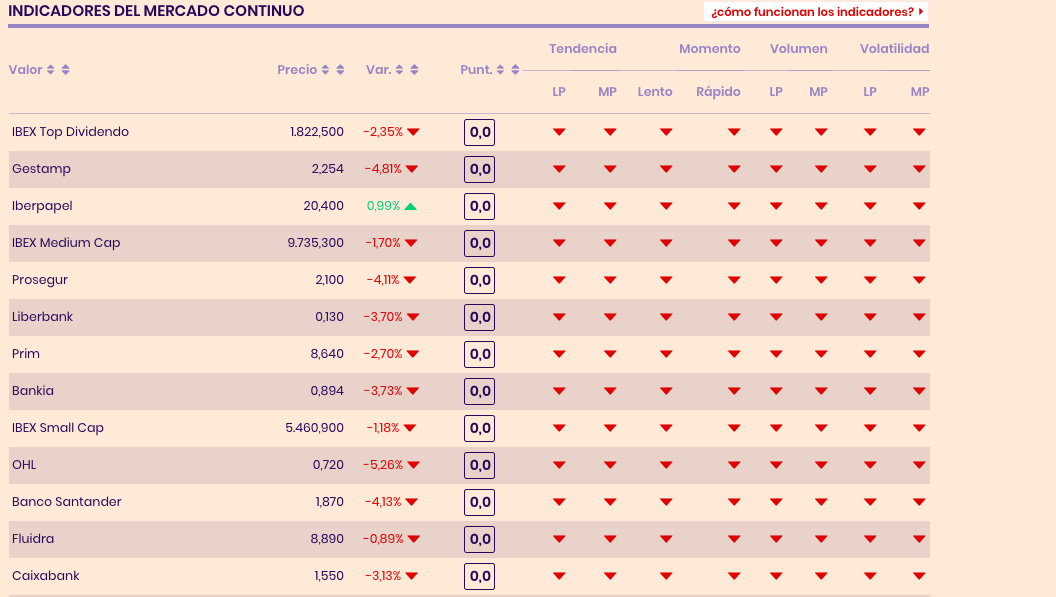Click Tendencia LP arrow for IBEX Small Cap
Screen dimensions: 1056x597
click(559, 428)
